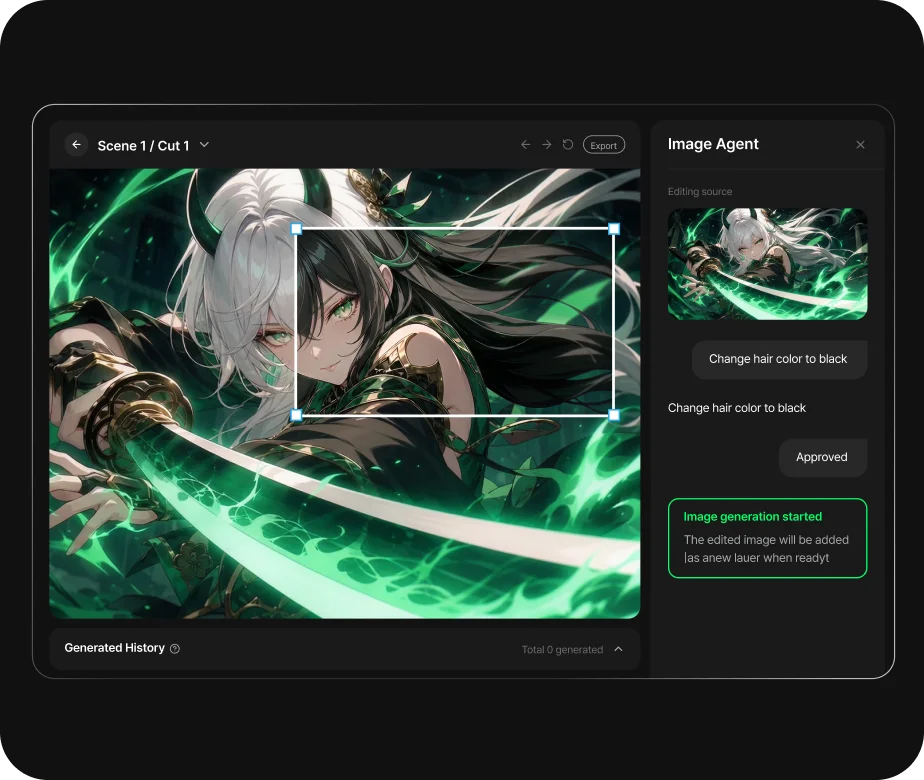Click the Generated History help icon
The width and height of the screenshot is (924, 780).
pos(175,649)
